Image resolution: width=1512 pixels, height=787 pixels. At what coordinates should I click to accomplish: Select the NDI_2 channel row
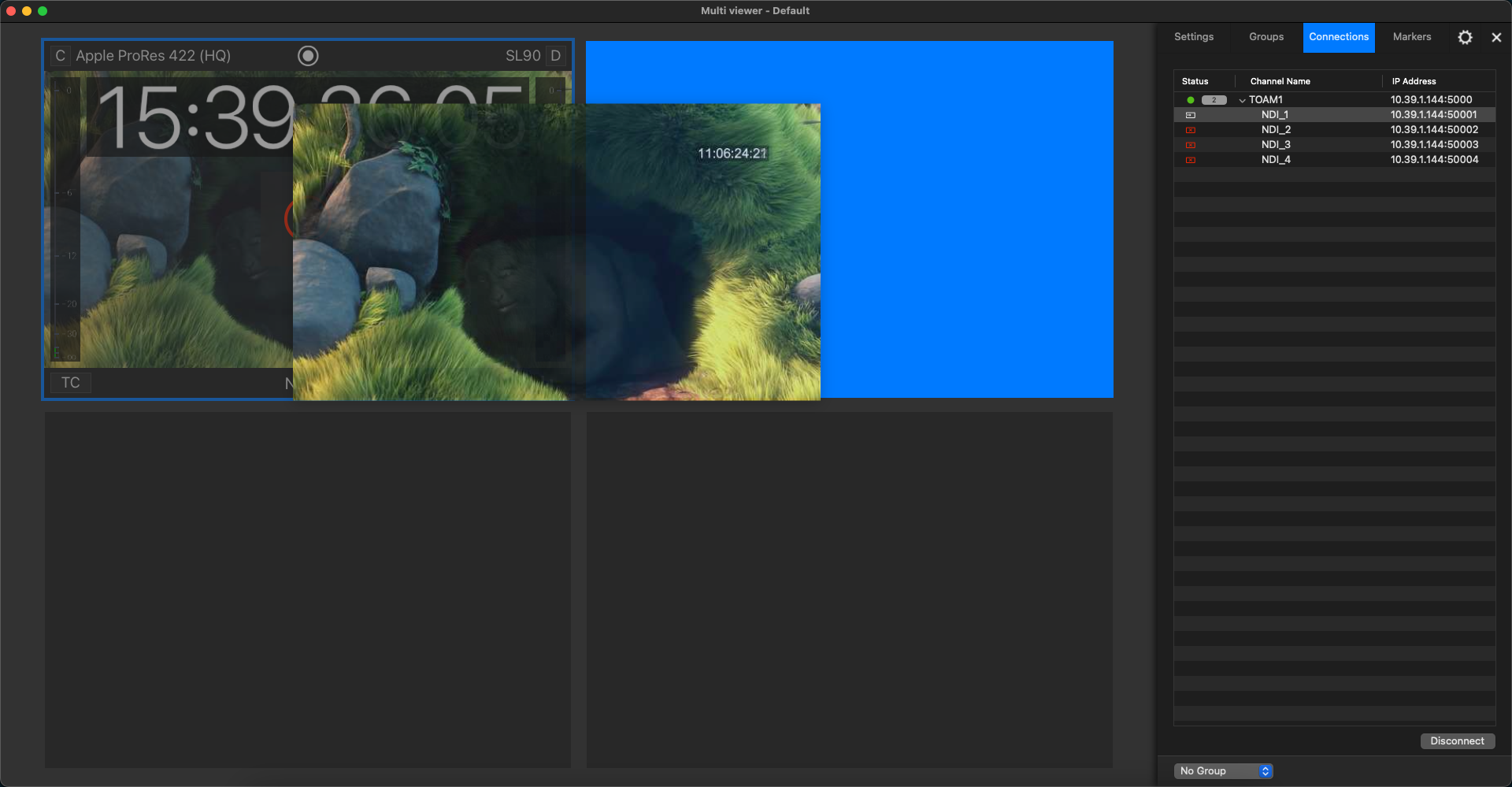(1335, 130)
